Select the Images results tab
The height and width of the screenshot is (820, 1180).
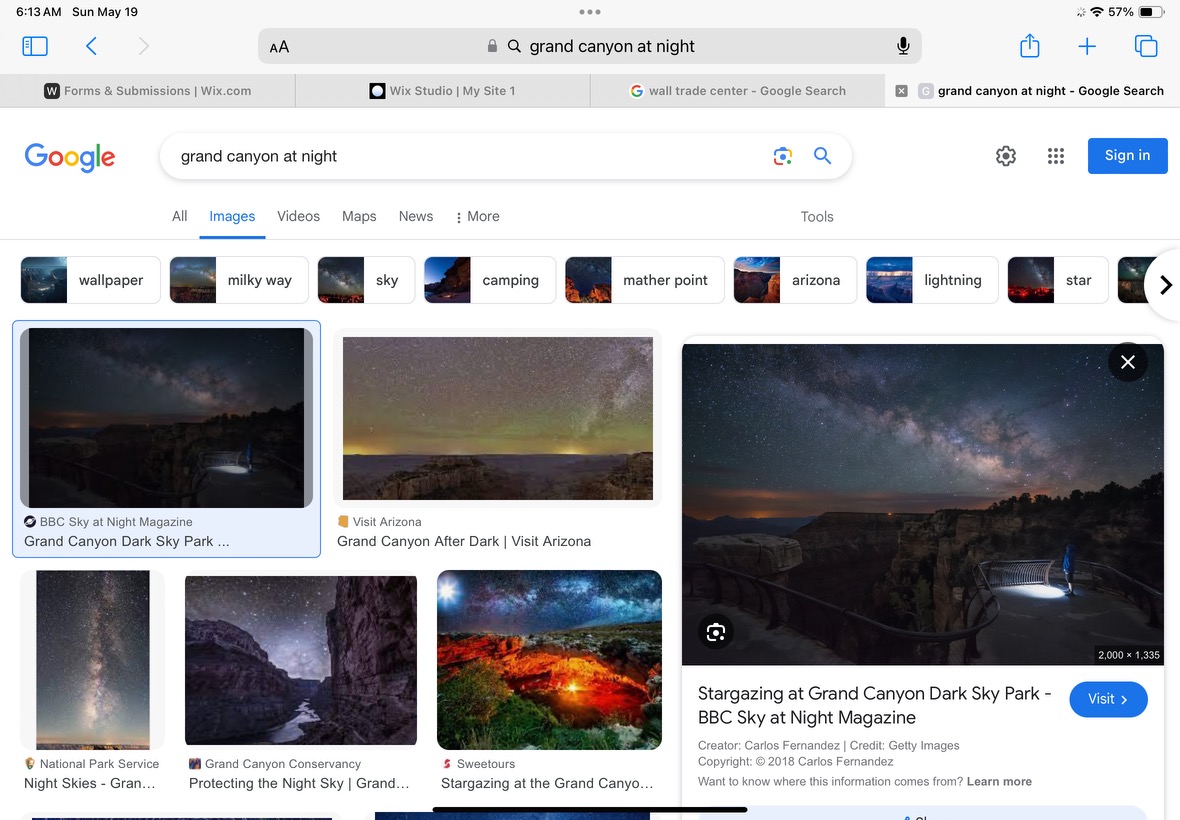click(232, 217)
